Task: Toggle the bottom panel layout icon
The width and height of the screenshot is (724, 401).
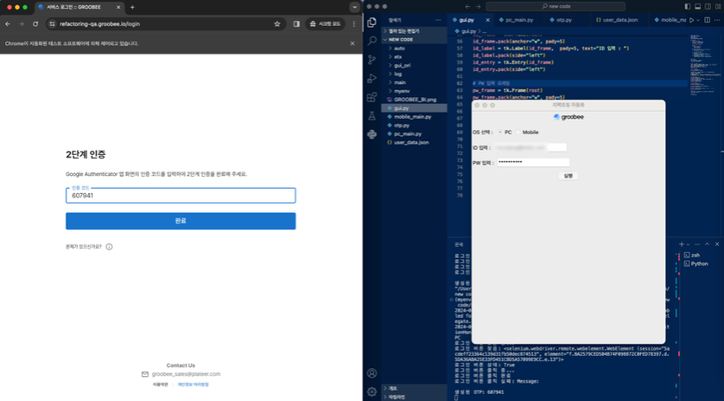Action: point(698,6)
